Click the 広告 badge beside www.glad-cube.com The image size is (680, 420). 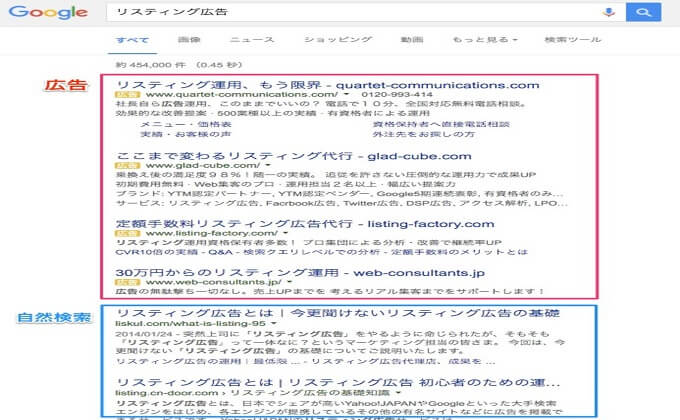(128, 166)
